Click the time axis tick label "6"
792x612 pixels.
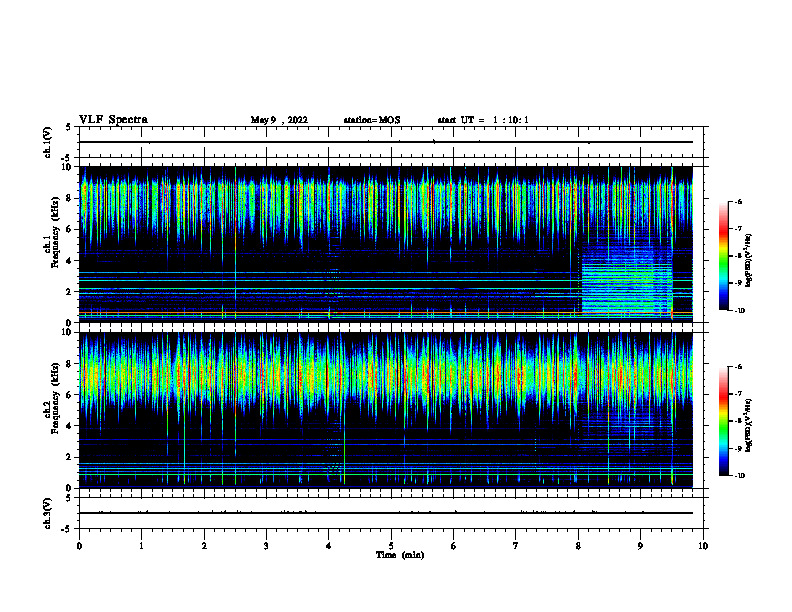(454, 546)
